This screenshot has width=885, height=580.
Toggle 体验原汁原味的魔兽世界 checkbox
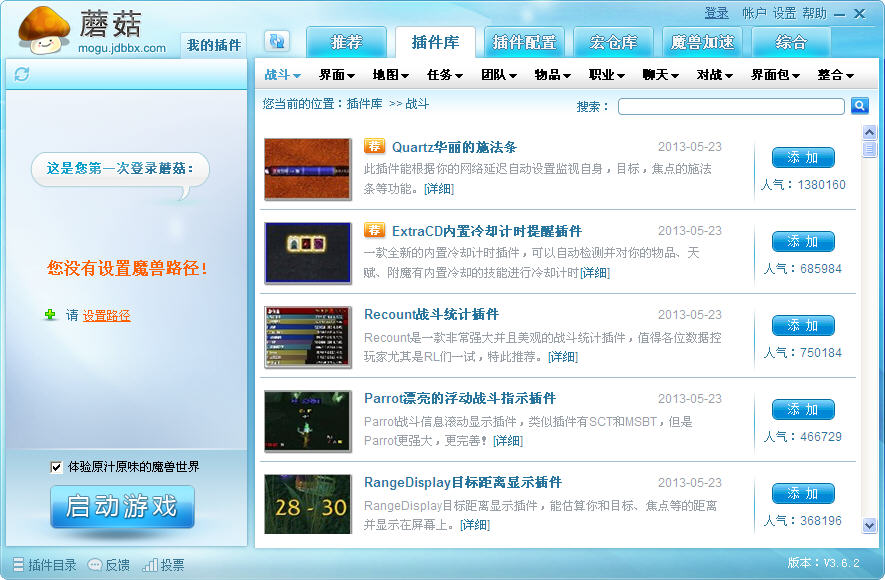coord(56,467)
